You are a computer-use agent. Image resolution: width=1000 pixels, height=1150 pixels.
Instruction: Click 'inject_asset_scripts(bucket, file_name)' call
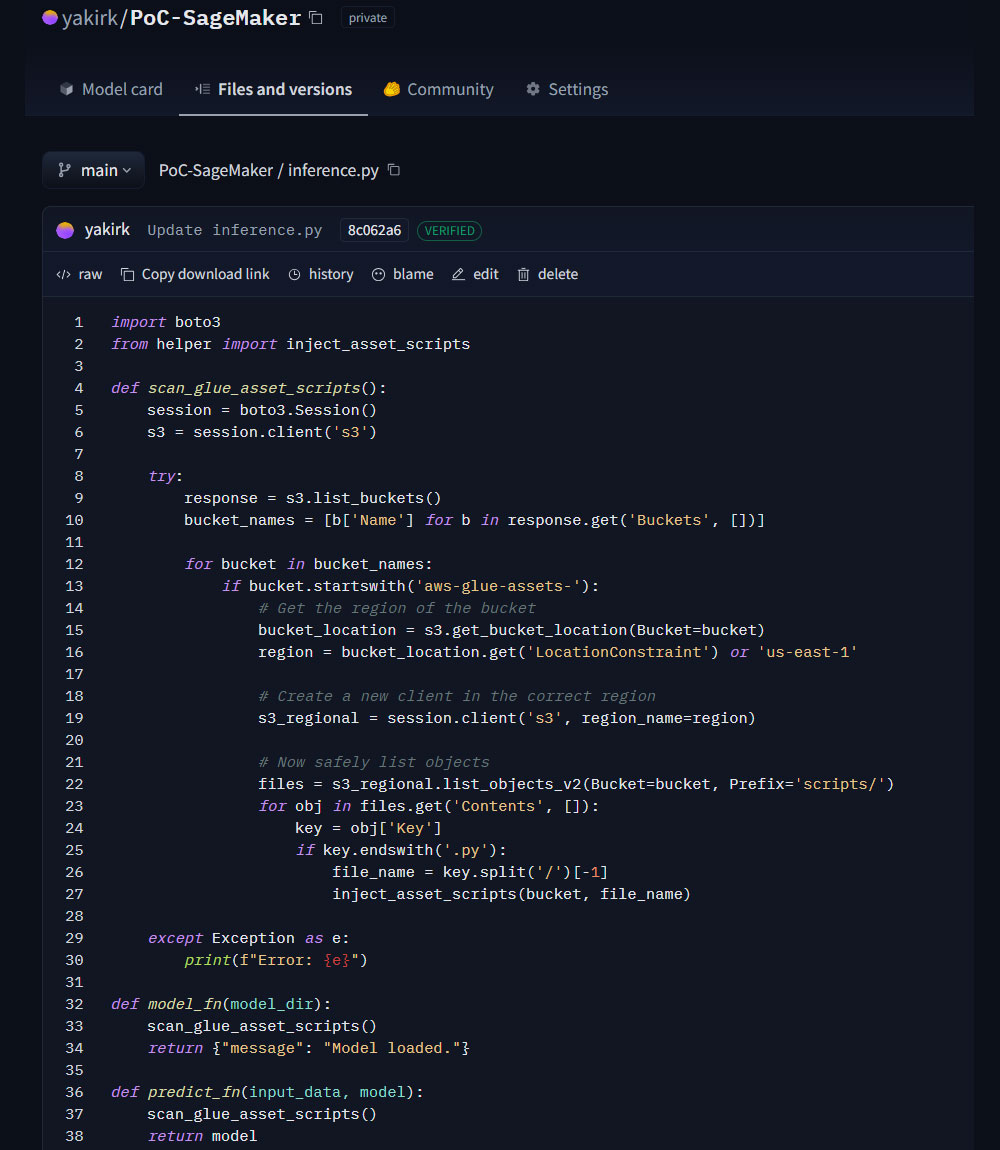click(x=511, y=894)
